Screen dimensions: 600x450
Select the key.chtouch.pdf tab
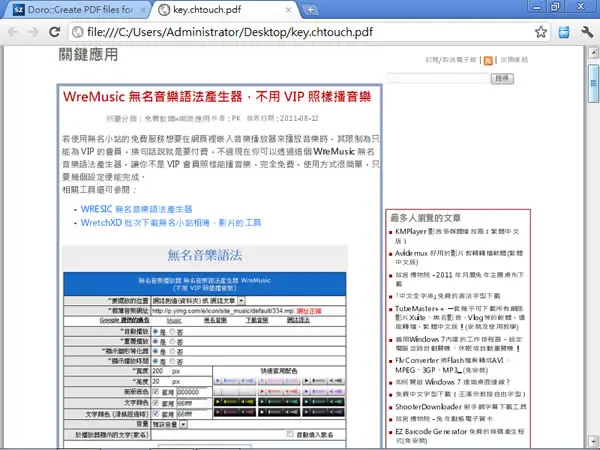[226, 10]
